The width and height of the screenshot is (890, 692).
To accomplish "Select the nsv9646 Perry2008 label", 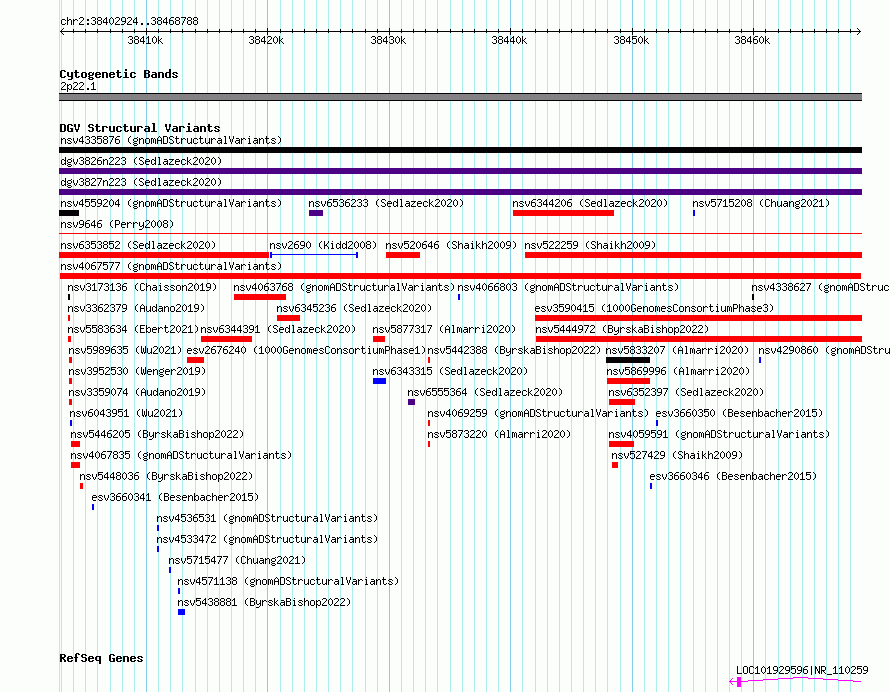I will pos(117,224).
